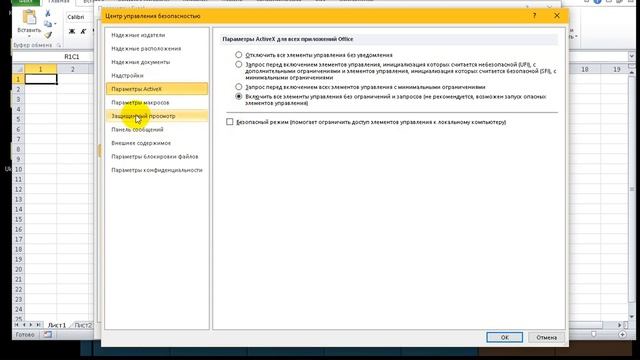Open the Copy dropdown arrow in Excel ribbon
640x360 pixels.
tap(55, 24)
